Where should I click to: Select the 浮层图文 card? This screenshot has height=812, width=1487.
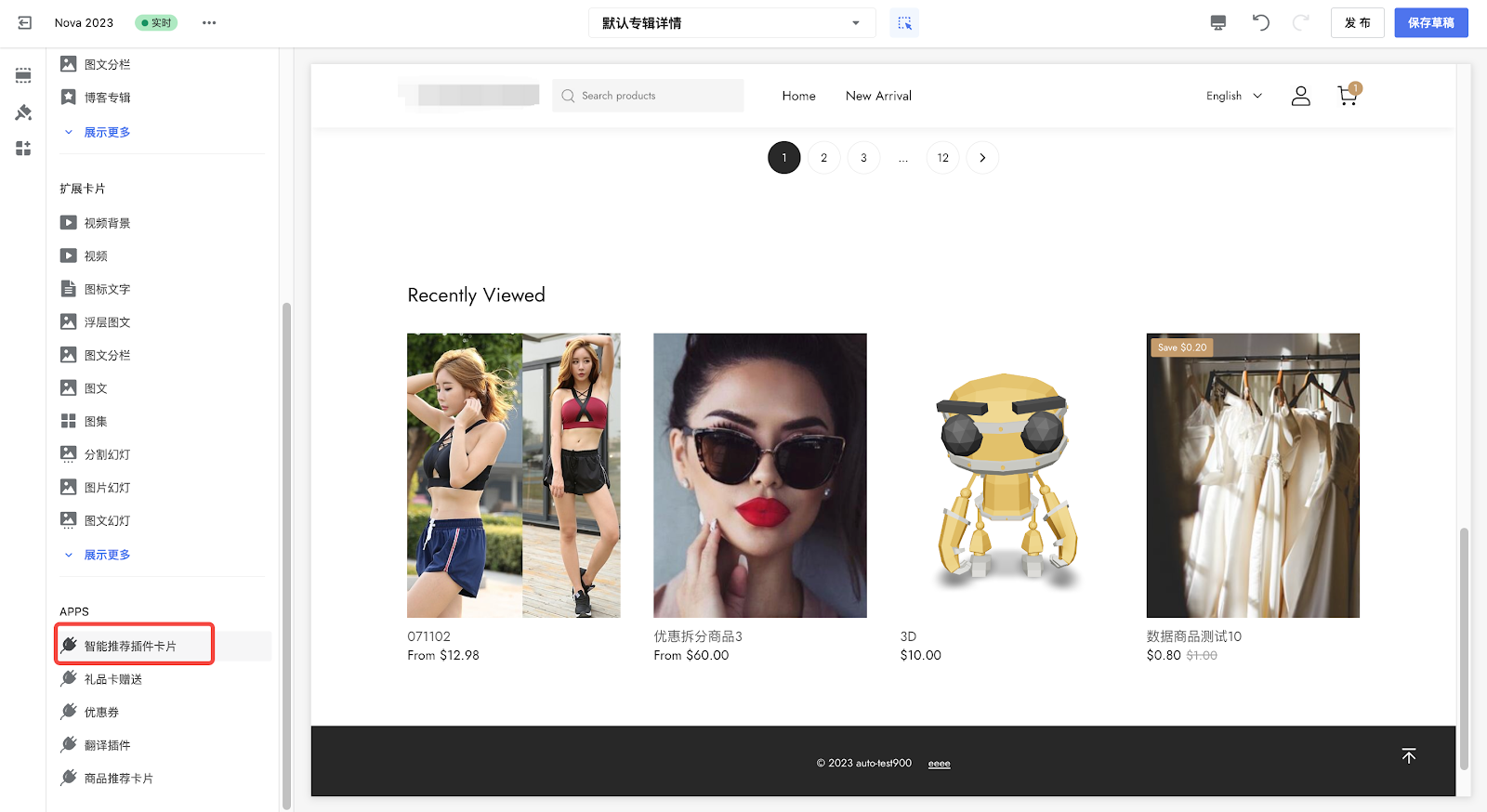point(96,322)
